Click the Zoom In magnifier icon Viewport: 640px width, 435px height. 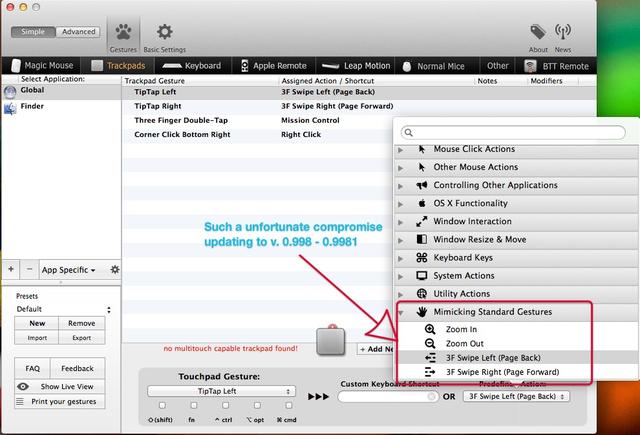[x=430, y=329]
